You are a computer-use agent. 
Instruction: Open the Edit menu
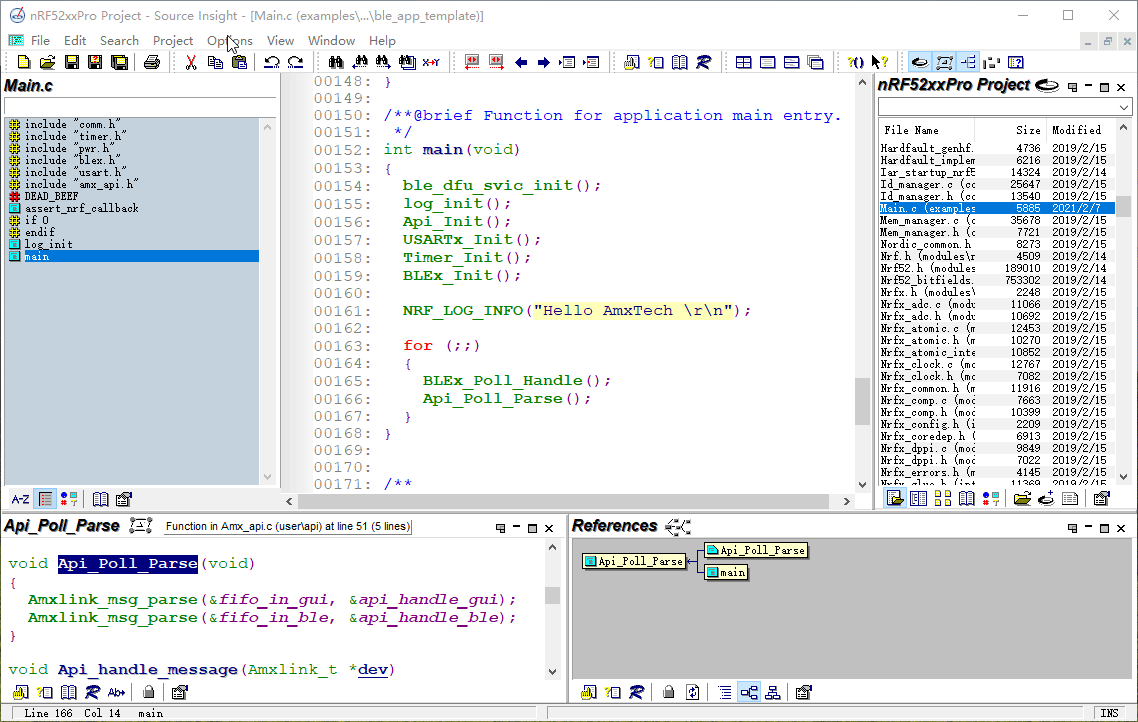coord(75,41)
